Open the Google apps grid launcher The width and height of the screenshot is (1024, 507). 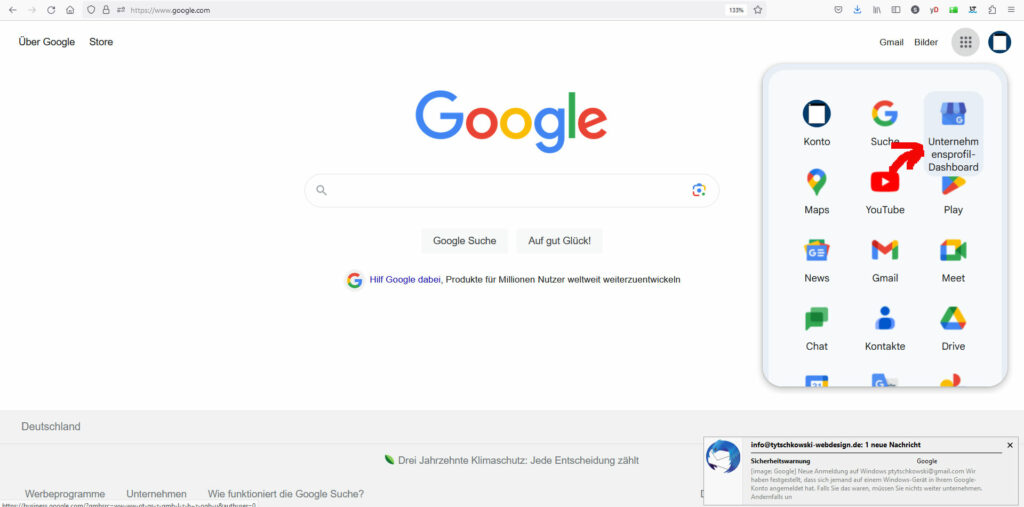point(965,42)
